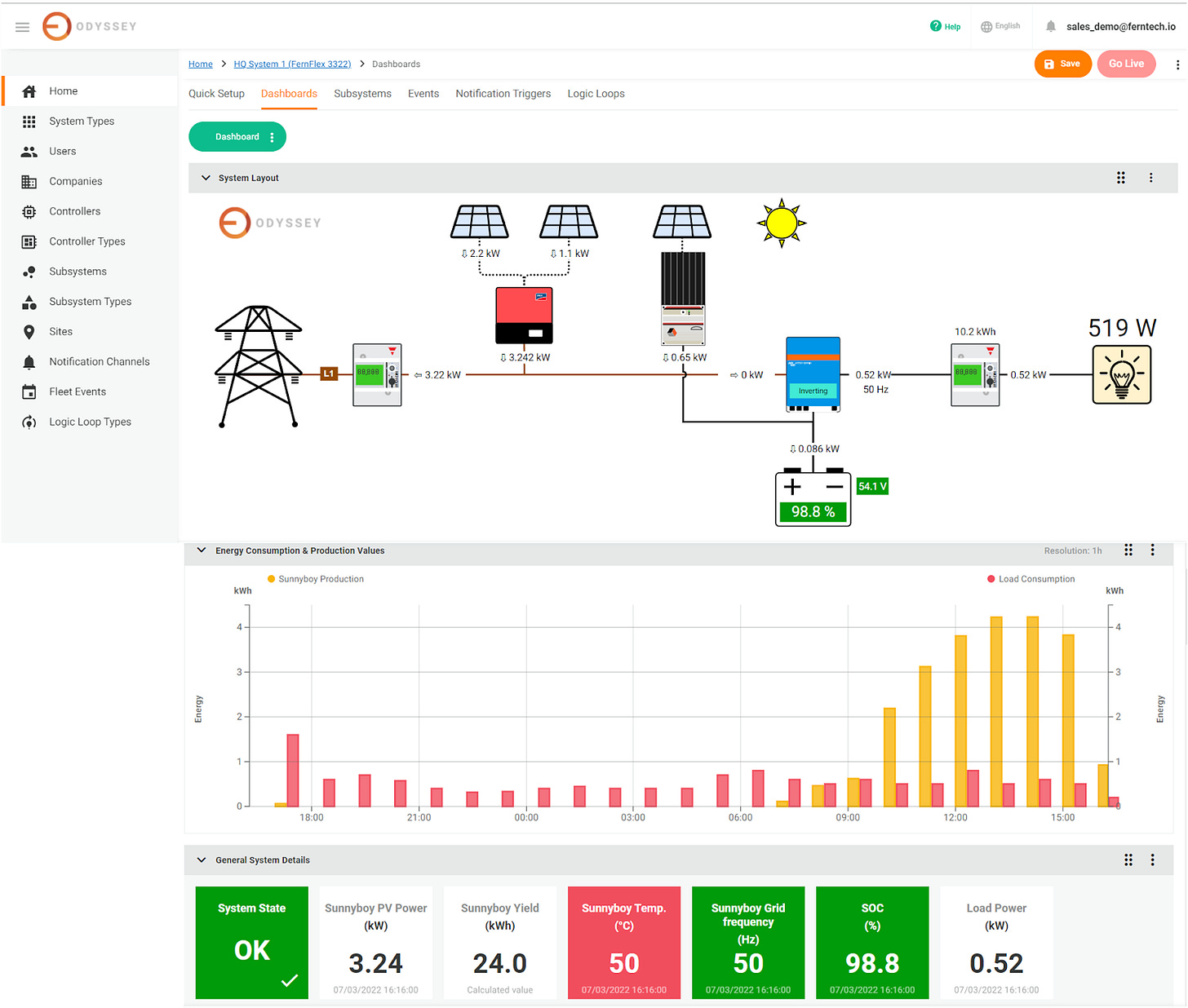Open the Dashboard button's three-dot menu
This screenshot has width=1188, height=1008.
click(272, 137)
